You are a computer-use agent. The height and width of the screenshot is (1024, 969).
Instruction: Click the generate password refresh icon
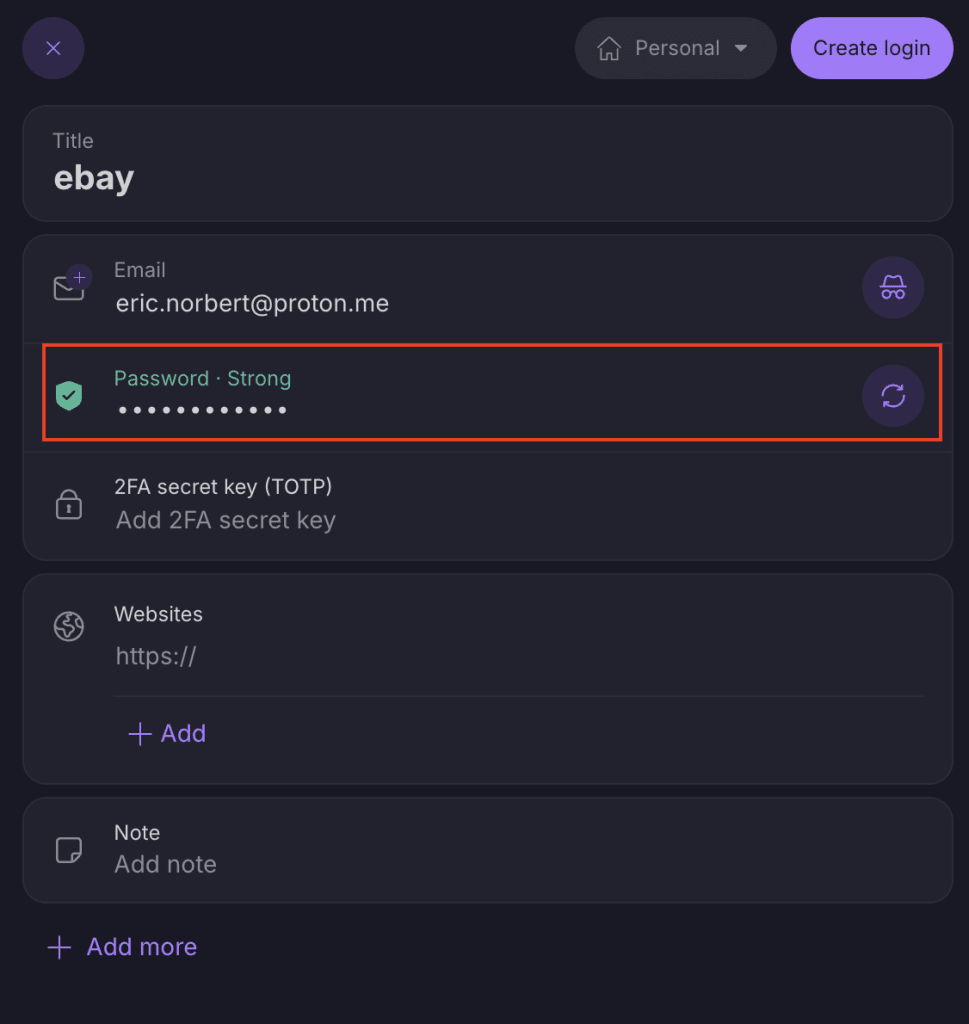click(892, 396)
